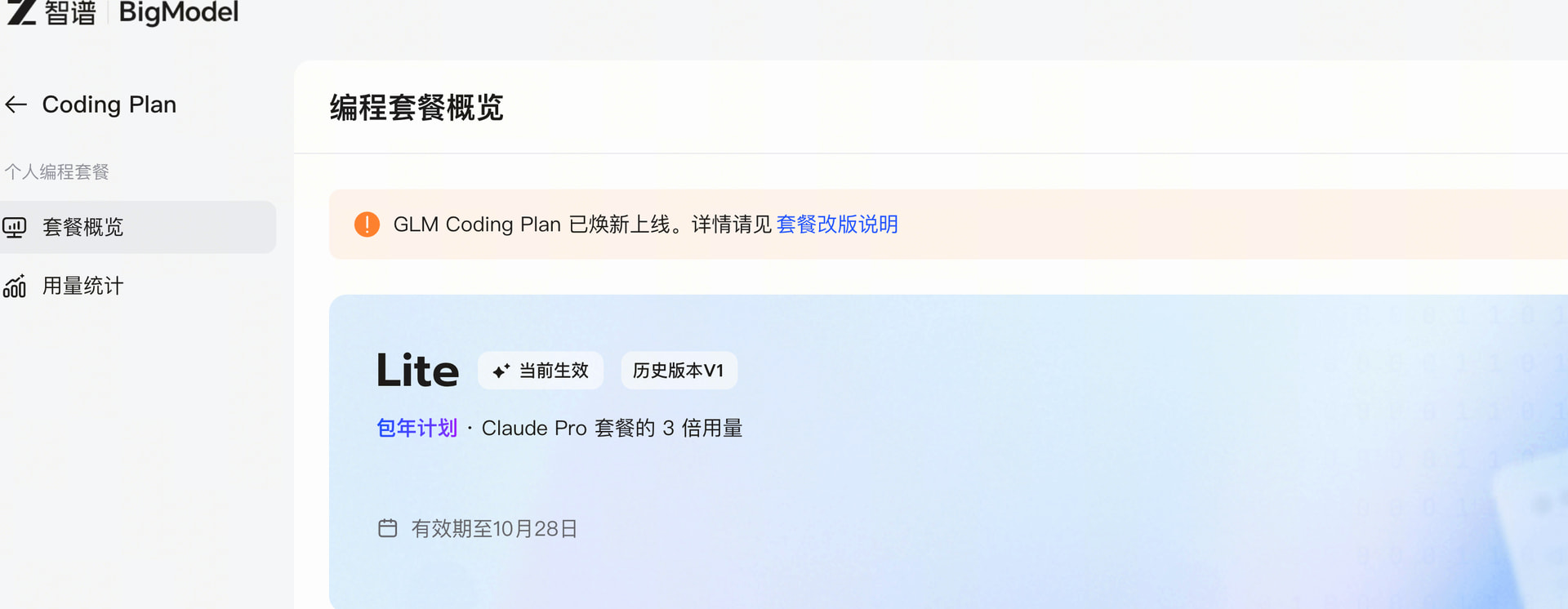Image resolution: width=1568 pixels, height=609 pixels.
Task: Click the 套餐概览 monitor icon in sidebar
Action: [15, 227]
